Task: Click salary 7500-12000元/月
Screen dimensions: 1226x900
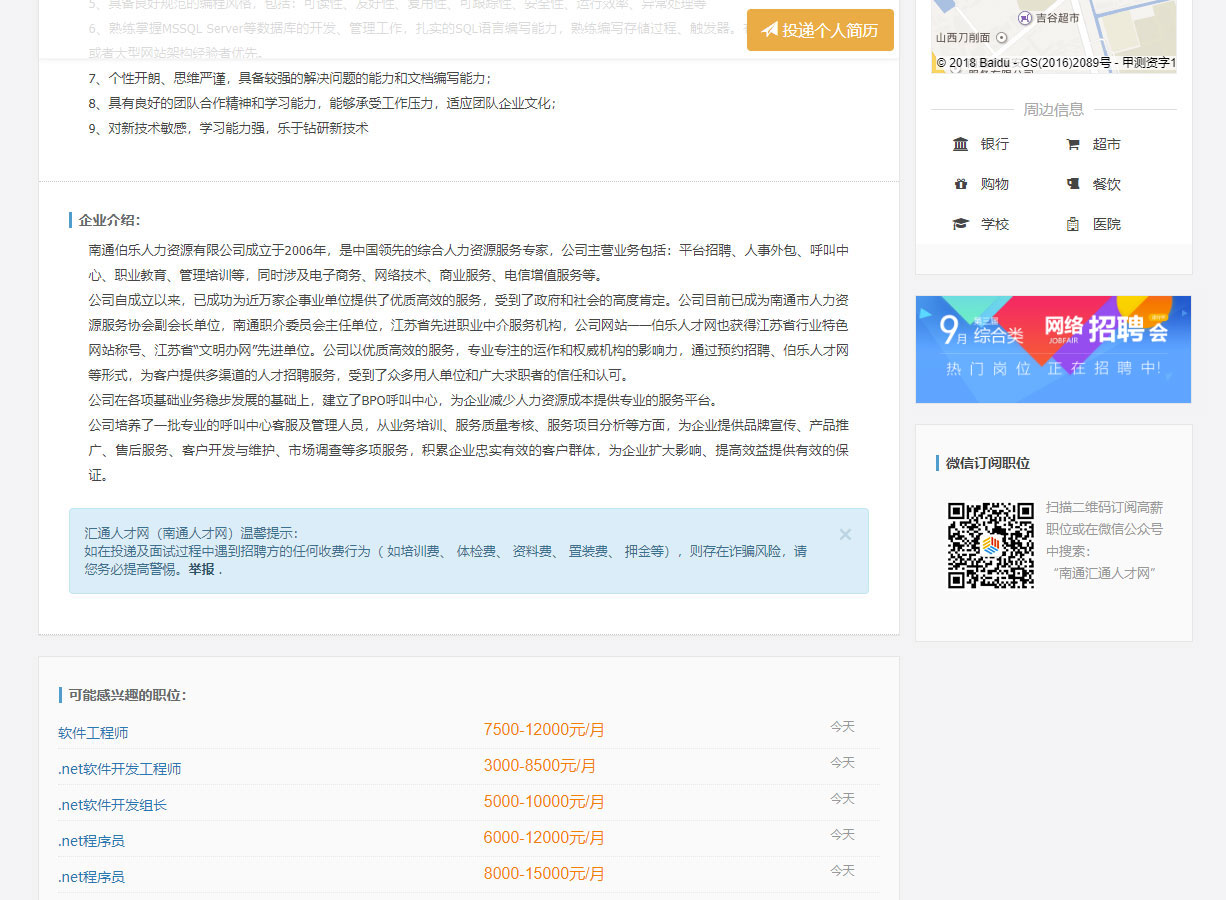Action: [544, 730]
